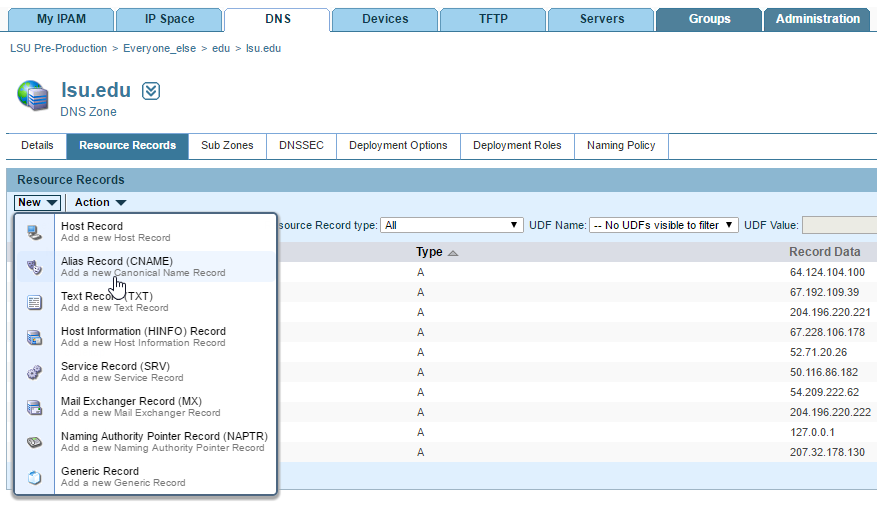Follow the Everyone_else breadcrumb link
The image size is (877, 509).
(x=159, y=49)
